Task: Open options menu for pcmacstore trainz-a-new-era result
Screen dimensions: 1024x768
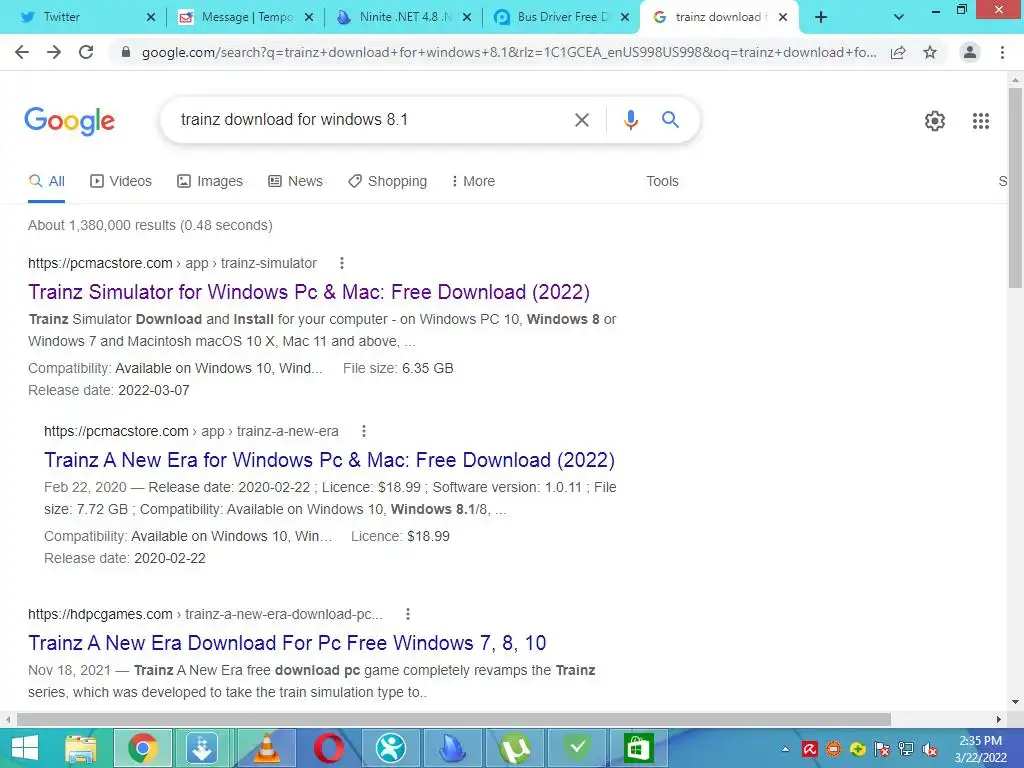Action: click(x=364, y=431)
